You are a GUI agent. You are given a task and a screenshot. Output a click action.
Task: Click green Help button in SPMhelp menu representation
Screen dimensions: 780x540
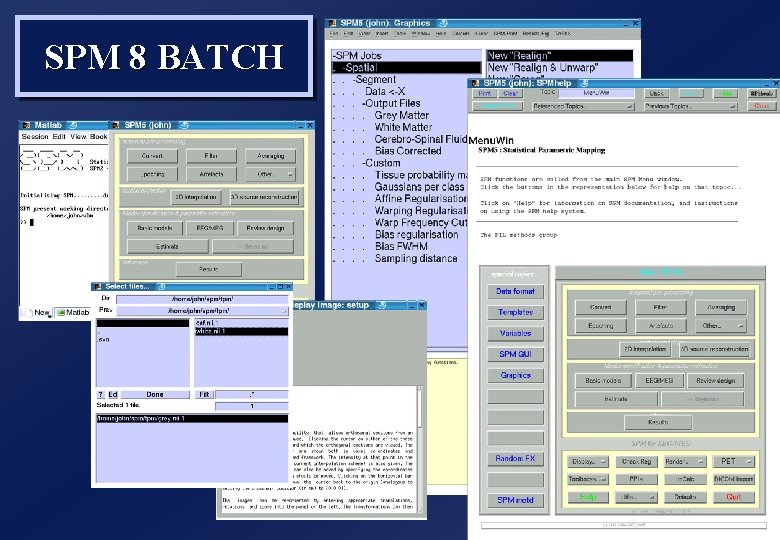click(x=587, y=497)
